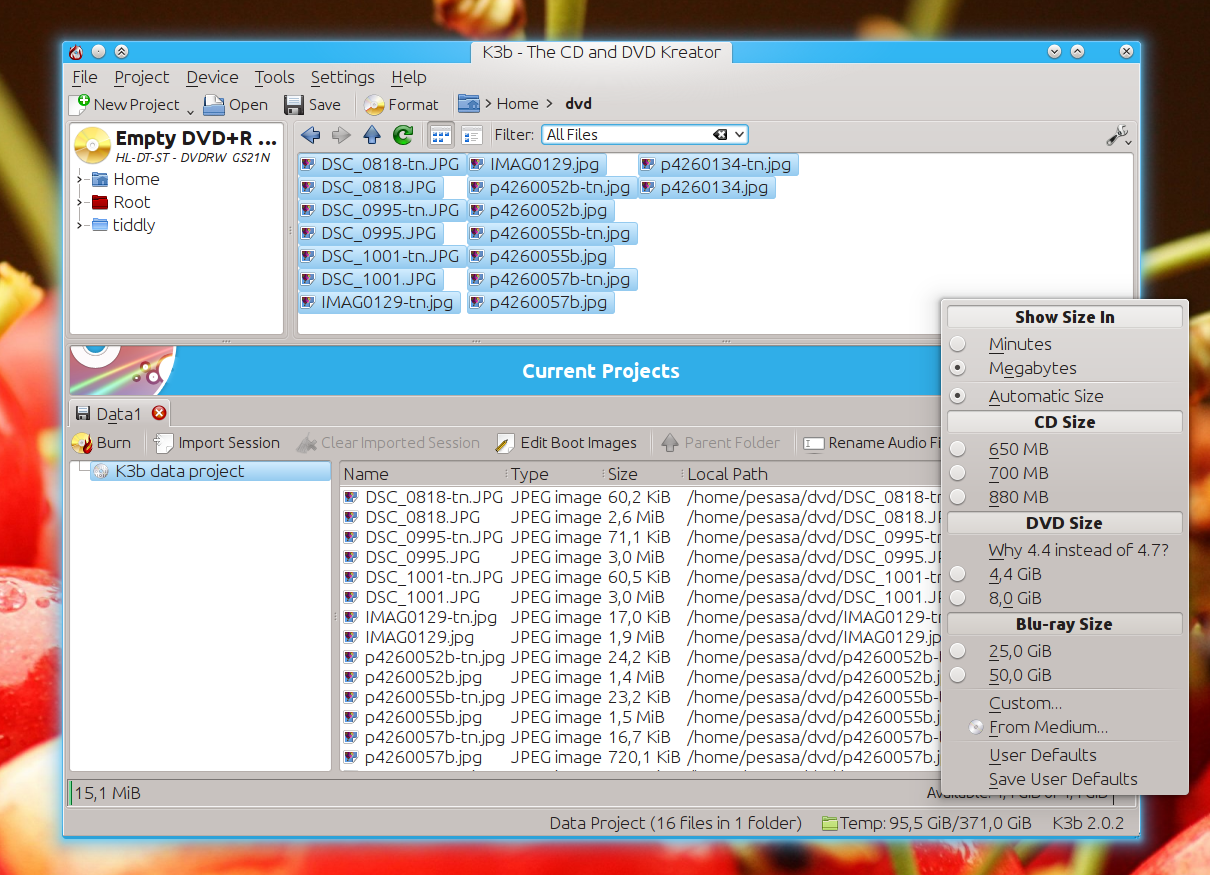Open the Settings menu
The image size is (1210, 875).
tap(342, 77)
